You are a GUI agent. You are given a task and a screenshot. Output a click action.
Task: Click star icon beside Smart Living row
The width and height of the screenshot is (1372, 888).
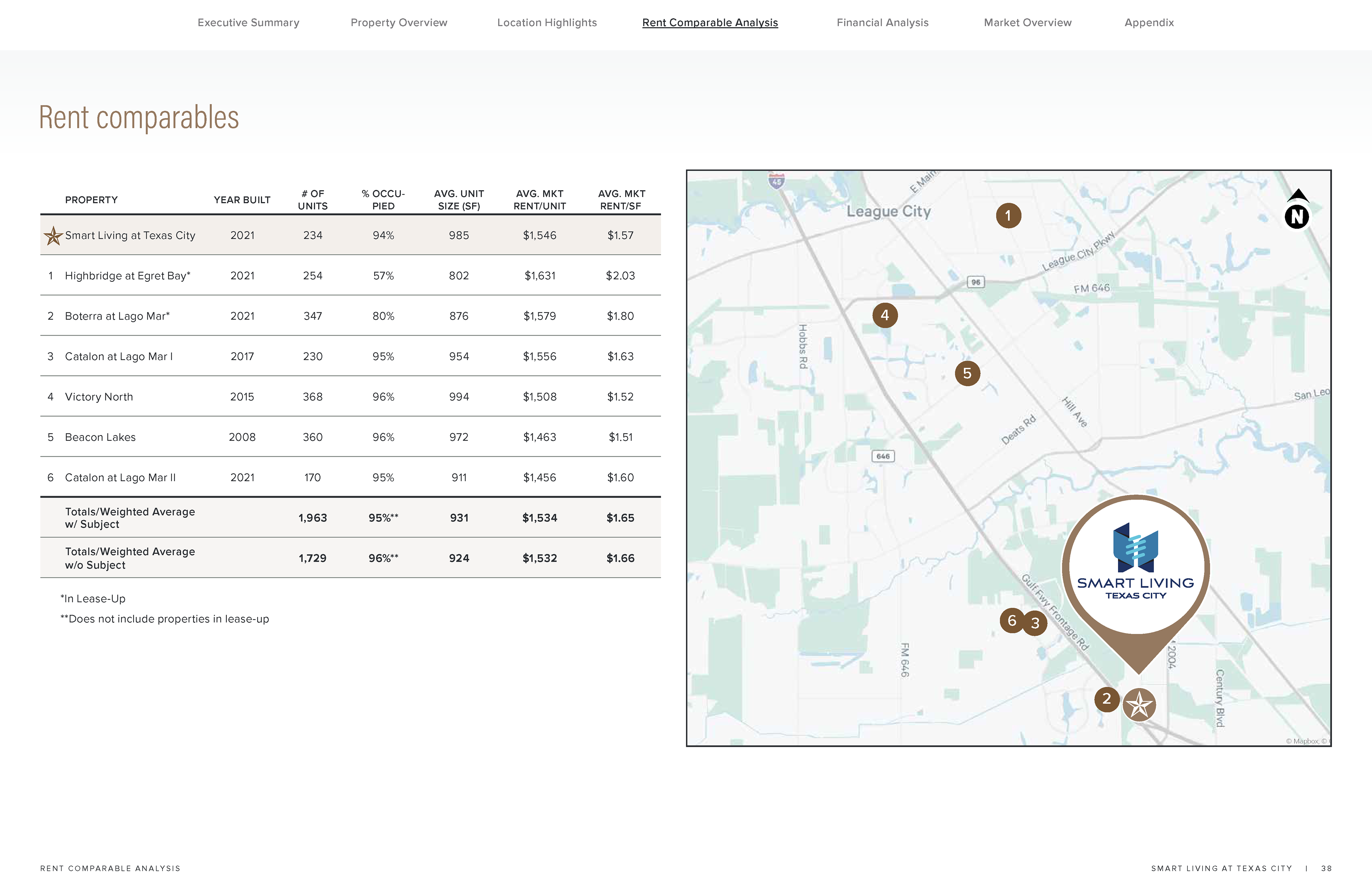[x=53, y=235]
